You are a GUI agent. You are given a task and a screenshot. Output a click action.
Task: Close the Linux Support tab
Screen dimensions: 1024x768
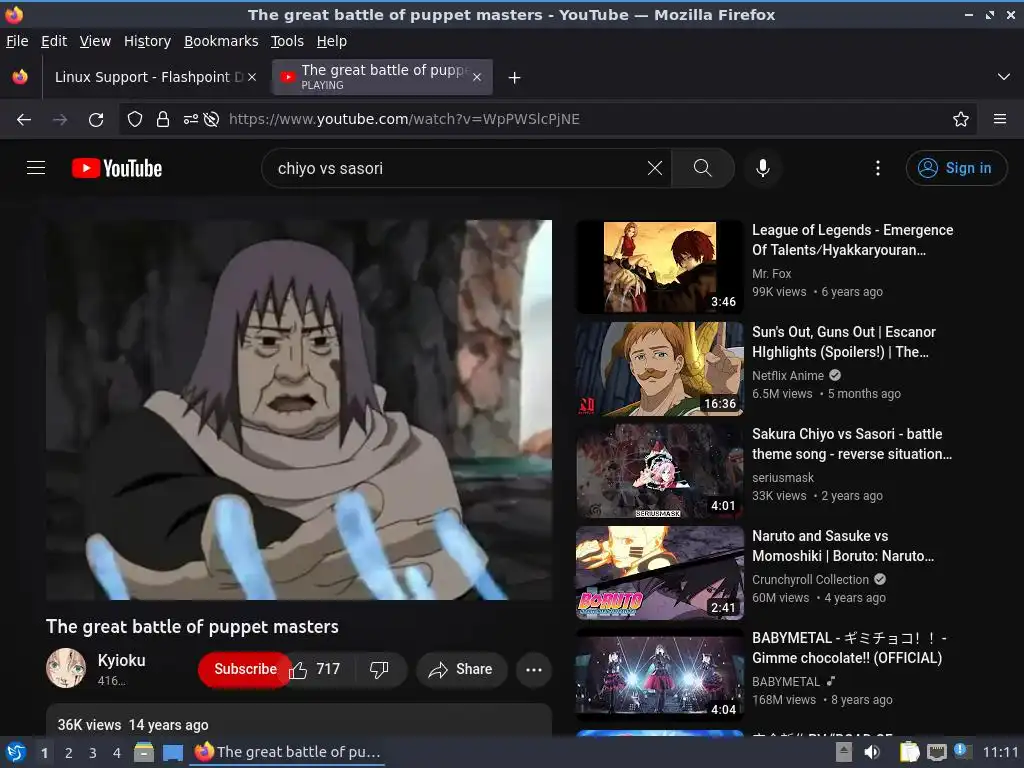pyautogui.click(x=252, y=77)
